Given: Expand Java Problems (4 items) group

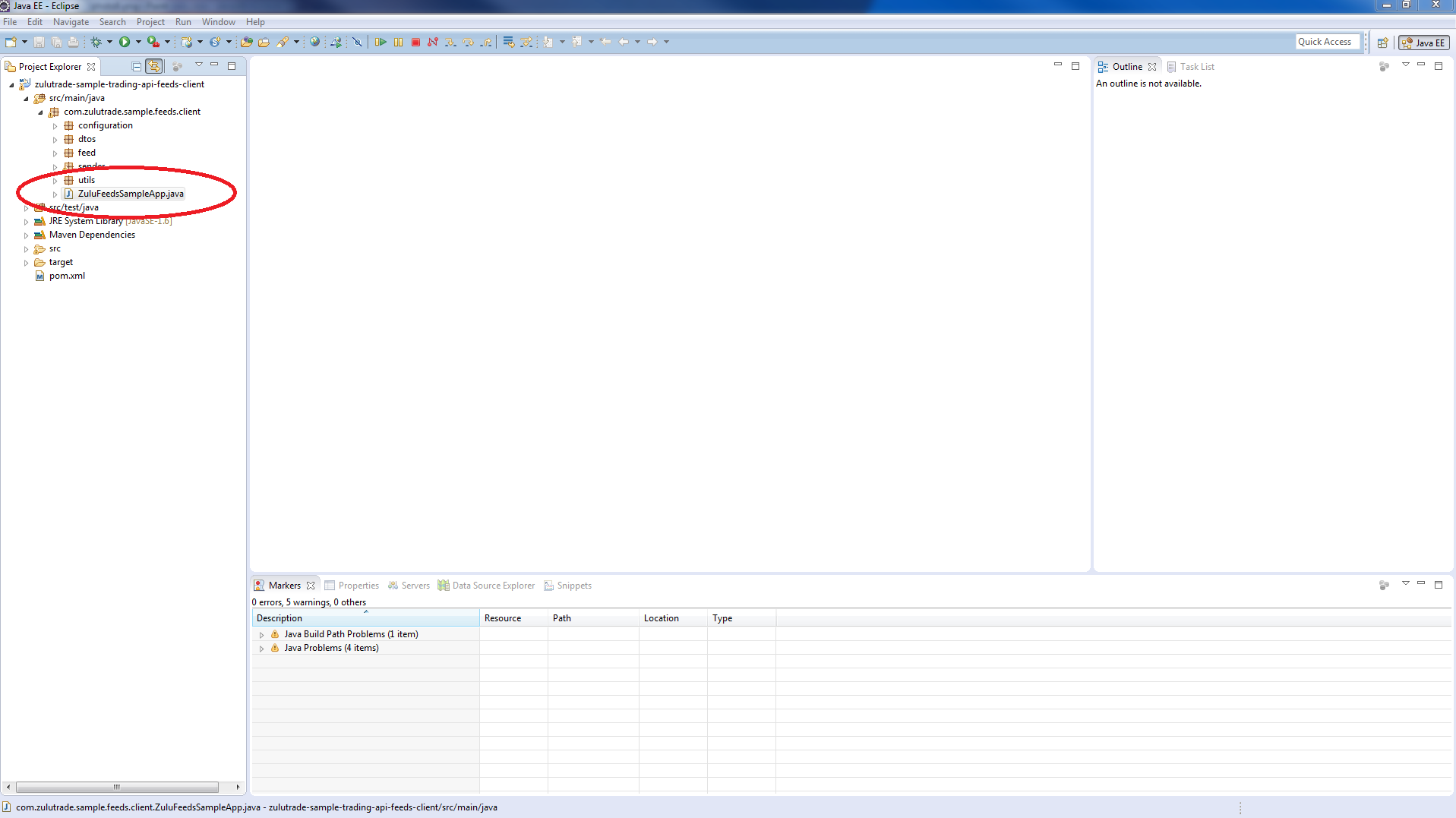Looking at the screenshot, I should click(x=262, y=649).
